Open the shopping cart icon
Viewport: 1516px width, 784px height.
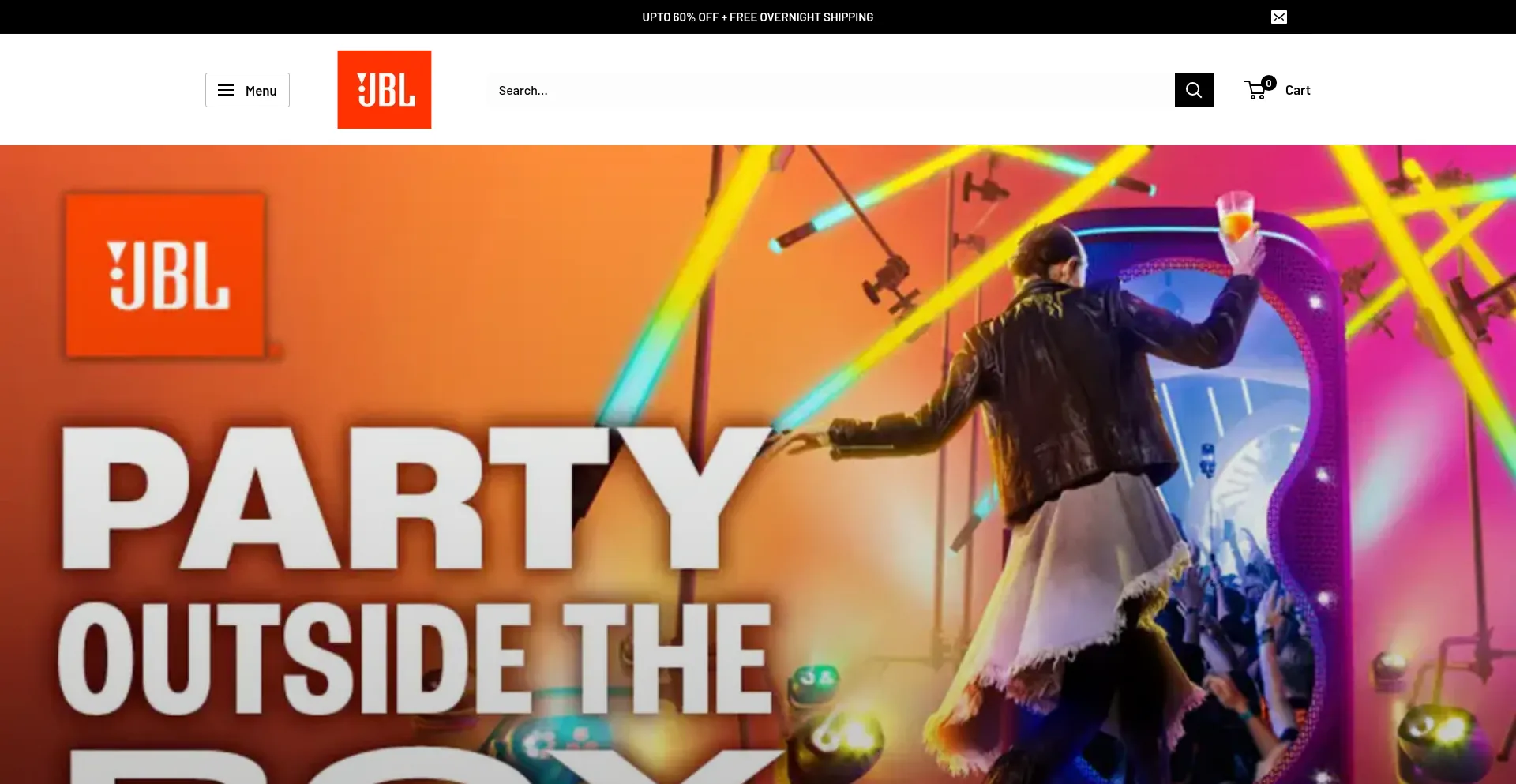tap(1256, 90)
